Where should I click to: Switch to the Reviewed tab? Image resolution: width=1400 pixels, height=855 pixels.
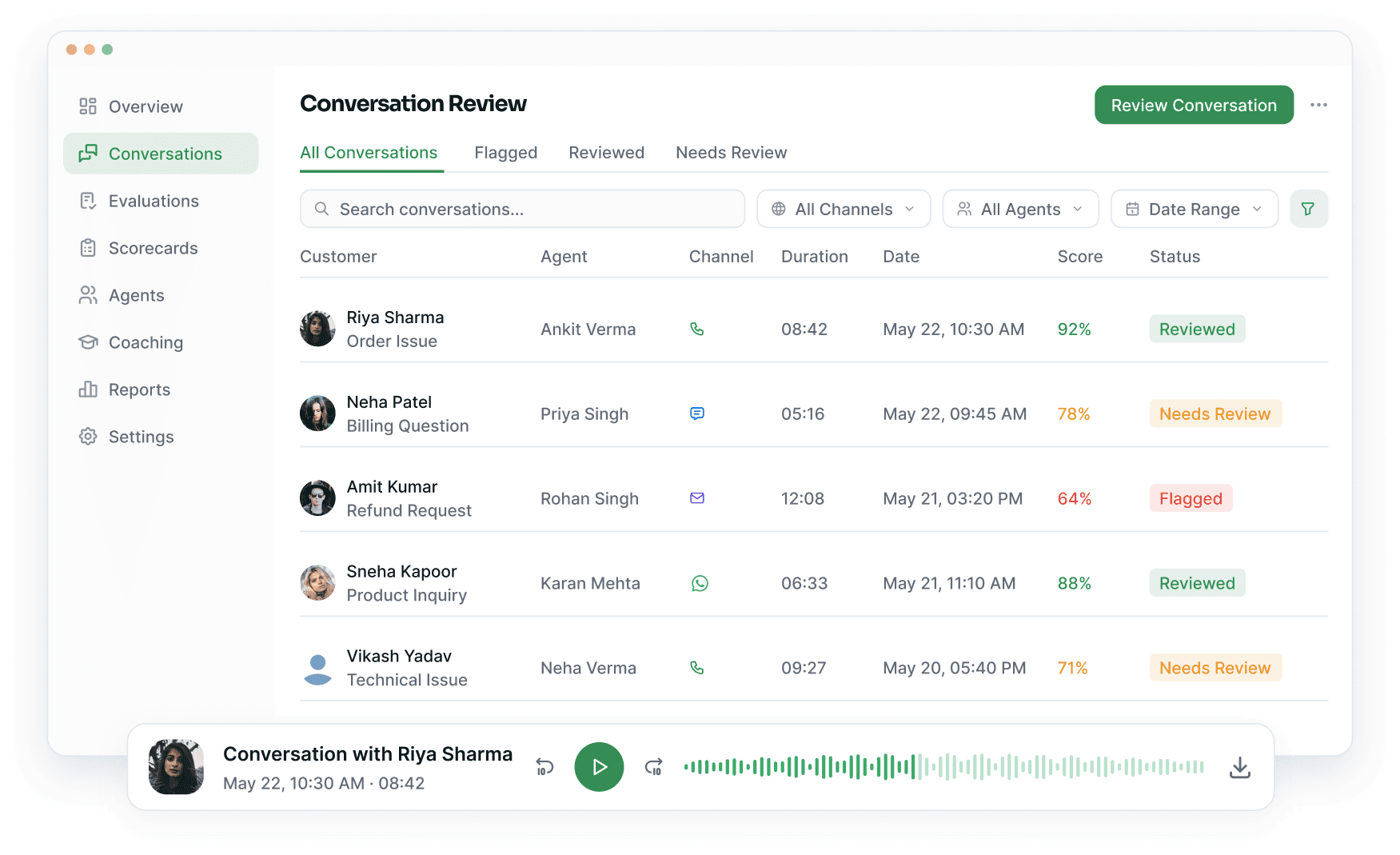point(606,153)
